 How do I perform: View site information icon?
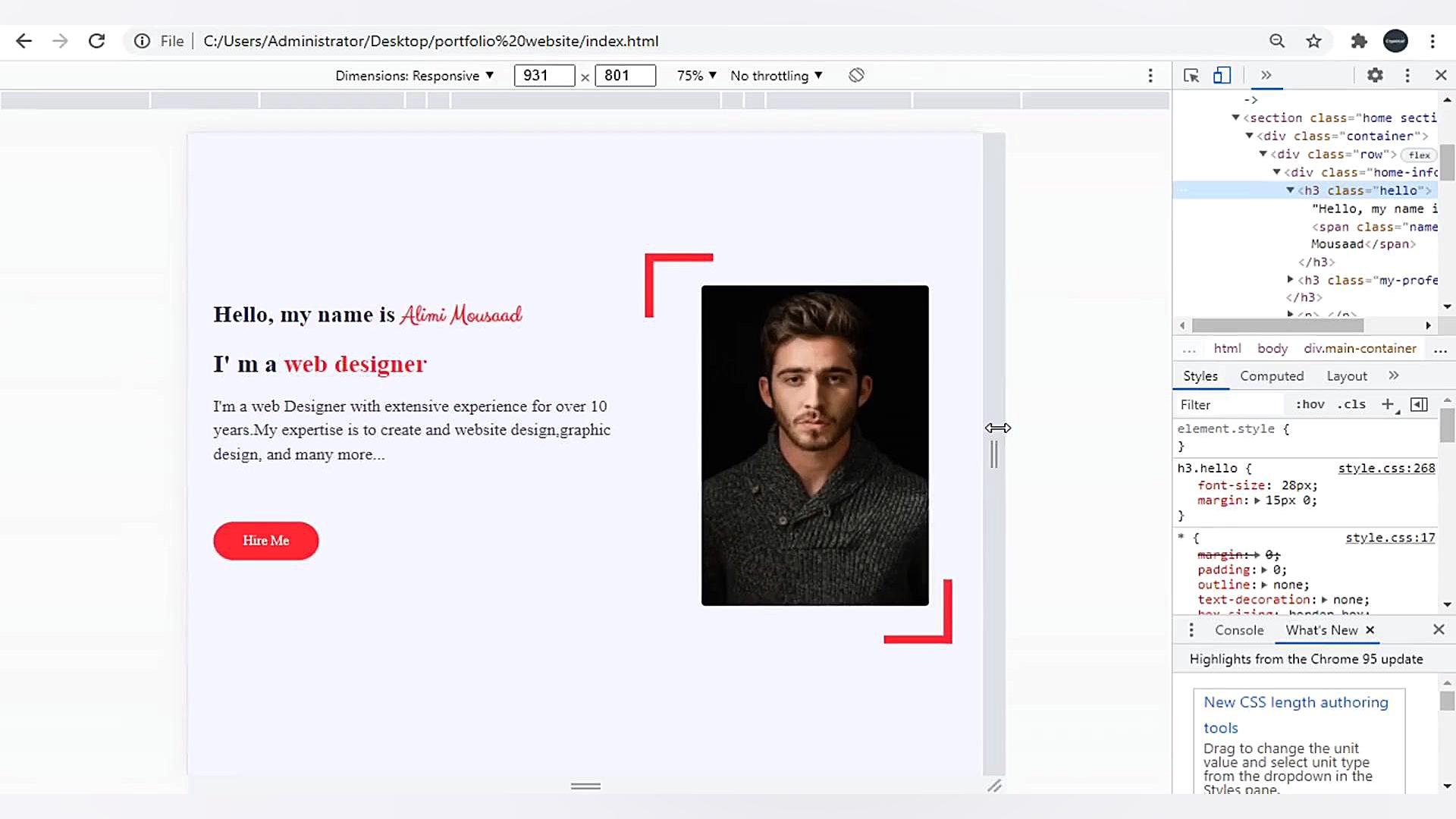pos(142,41)
